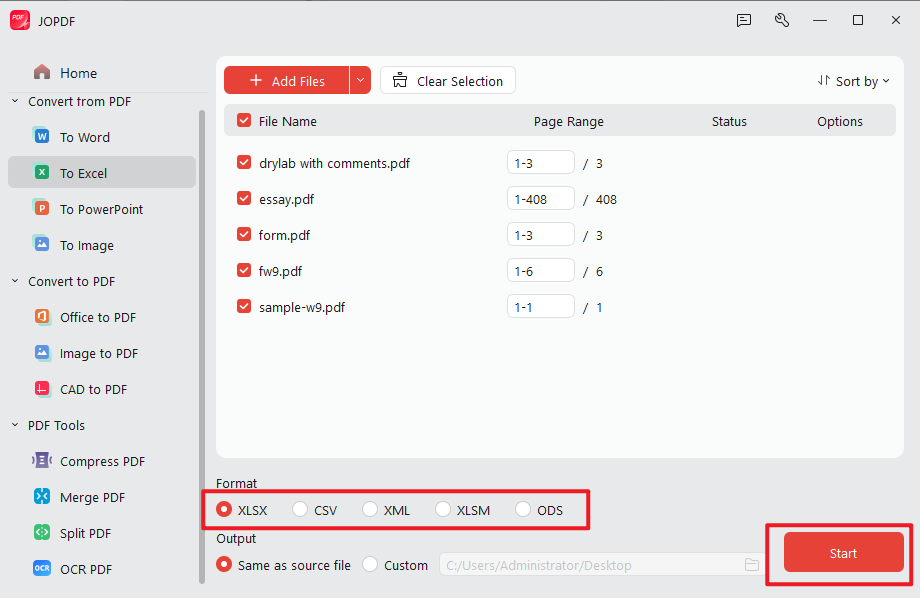Open the Office to PDF tool
Viewport: 920px width, 598px height.
[102, 317]
